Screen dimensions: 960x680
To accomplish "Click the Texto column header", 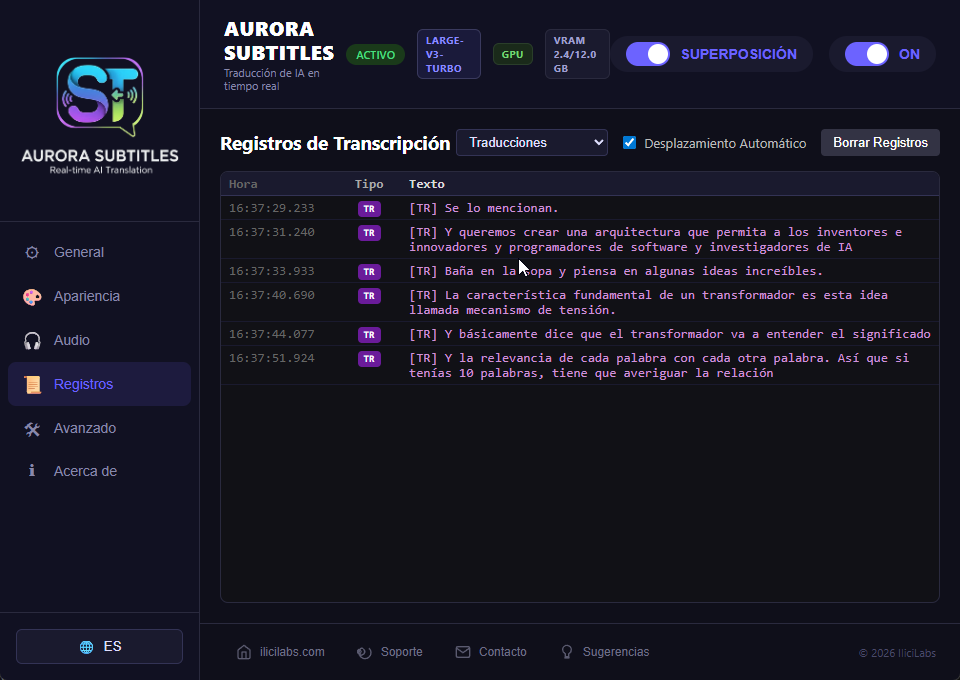I will (427, 184).
